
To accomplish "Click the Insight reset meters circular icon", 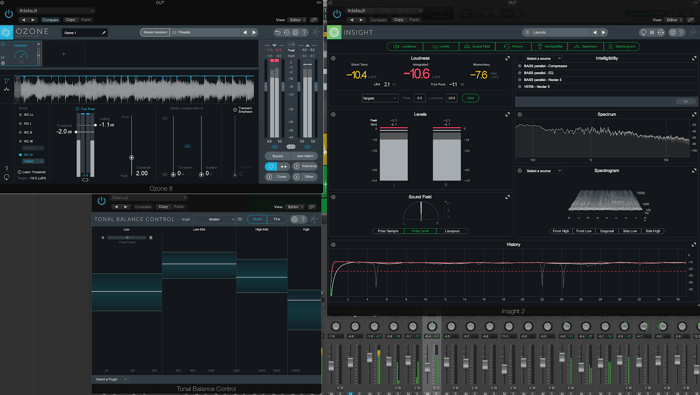I will (643, 33).
